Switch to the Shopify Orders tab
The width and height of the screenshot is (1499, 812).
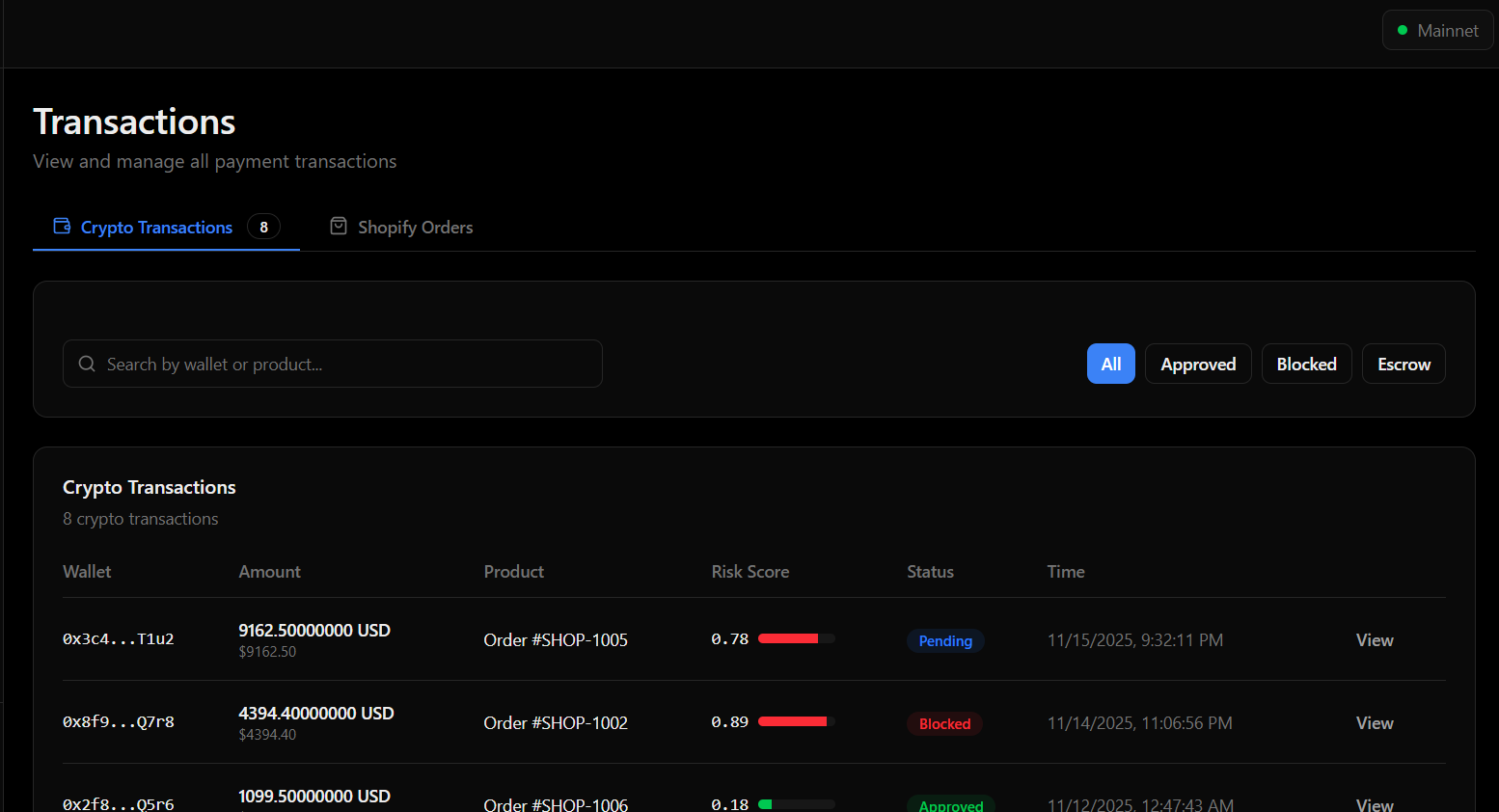(401, 227)
